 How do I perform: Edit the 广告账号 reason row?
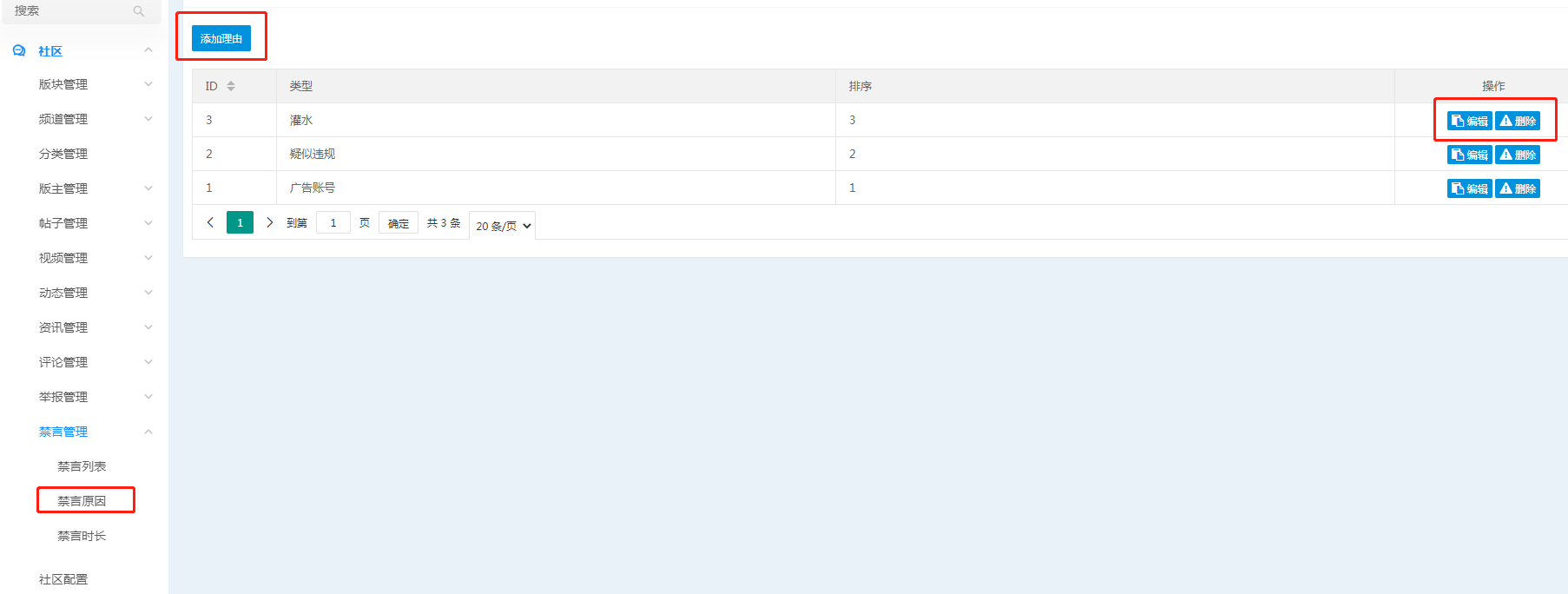(x=1469, y=188)
